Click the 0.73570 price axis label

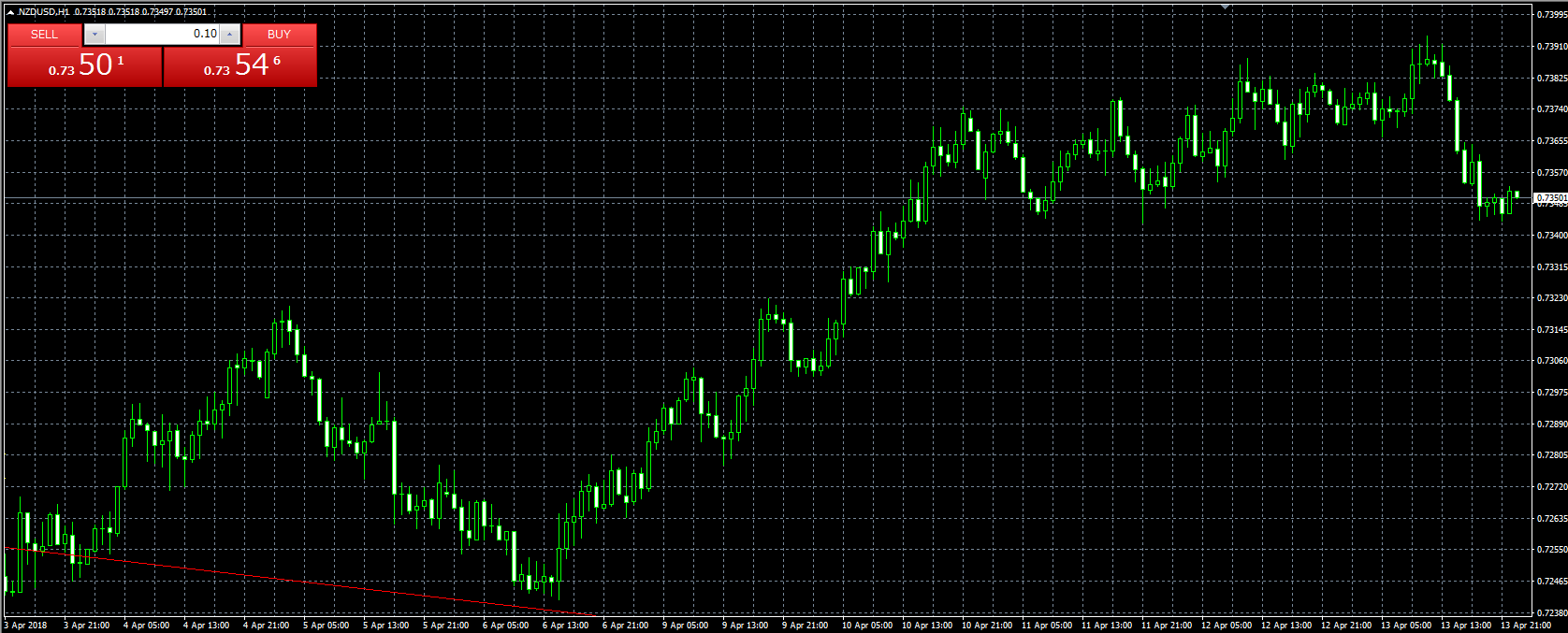pyautogui.click(x=1551, y=172)
